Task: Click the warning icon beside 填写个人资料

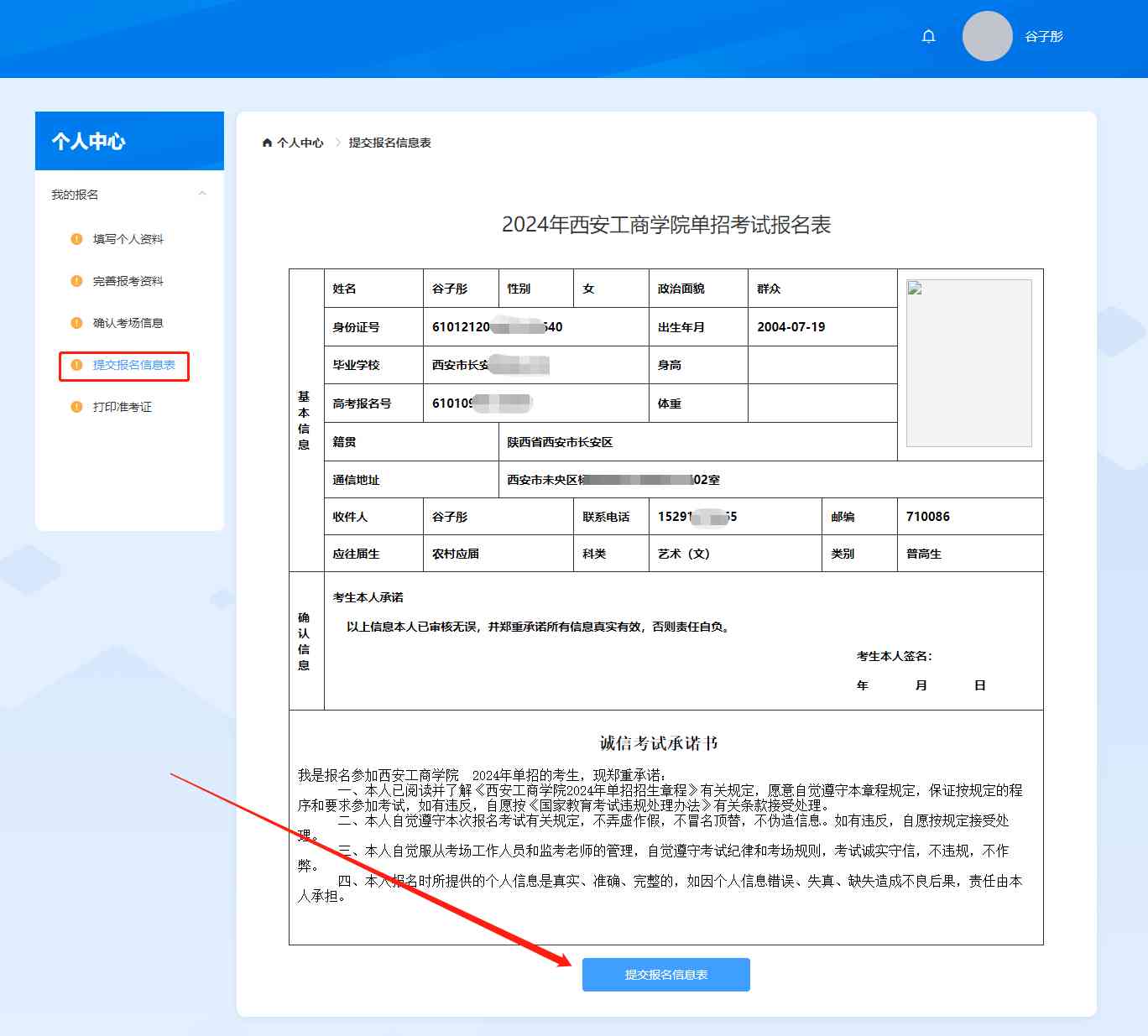Action: point(76,239)
